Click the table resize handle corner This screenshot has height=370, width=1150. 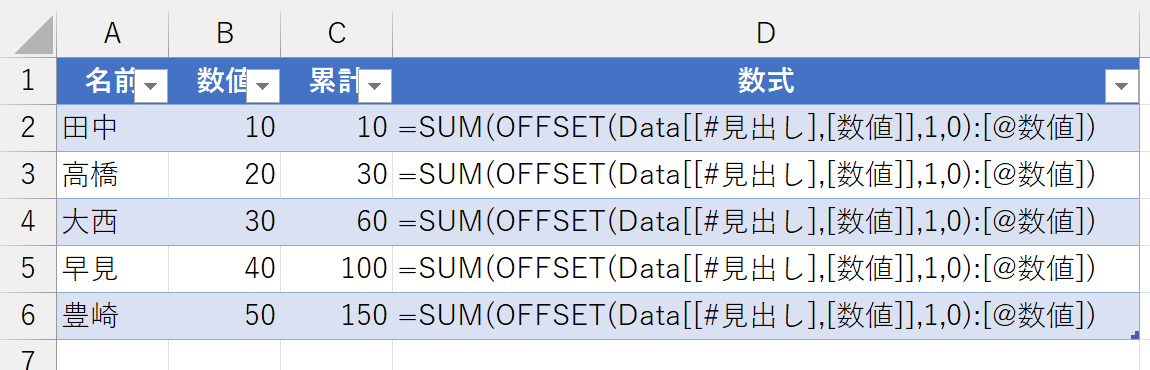1135,335
